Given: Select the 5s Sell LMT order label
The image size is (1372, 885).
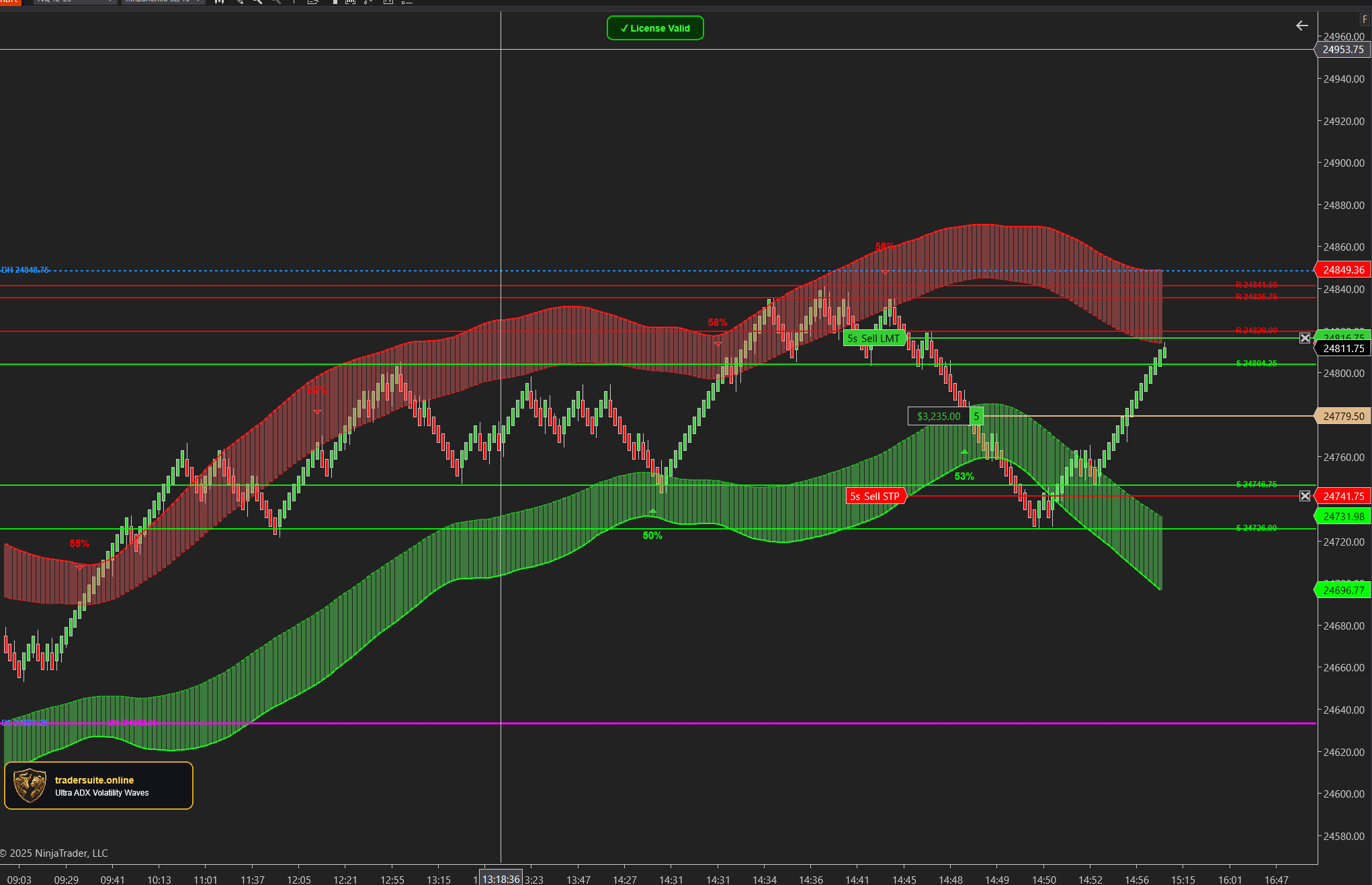Looking at the screenshot, I should tap(873, 338).
